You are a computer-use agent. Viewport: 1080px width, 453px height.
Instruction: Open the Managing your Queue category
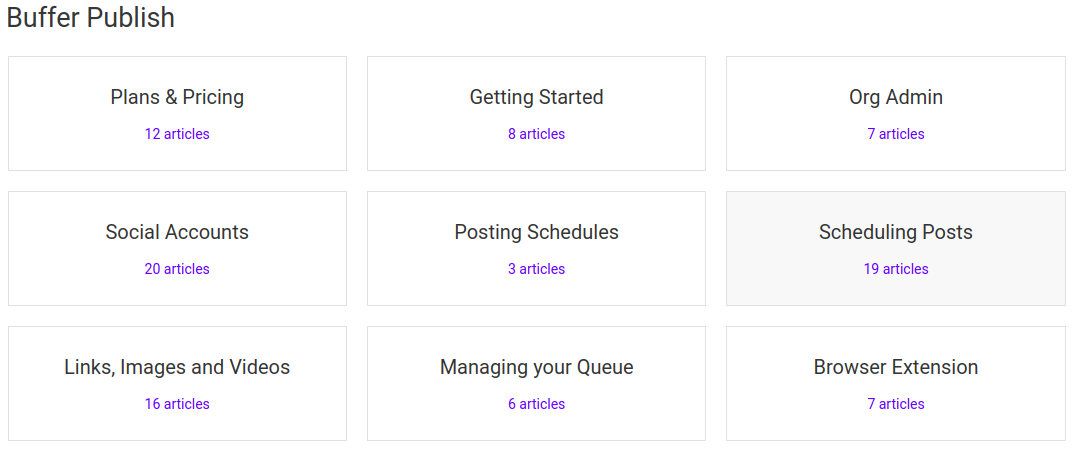click(536, 367)
